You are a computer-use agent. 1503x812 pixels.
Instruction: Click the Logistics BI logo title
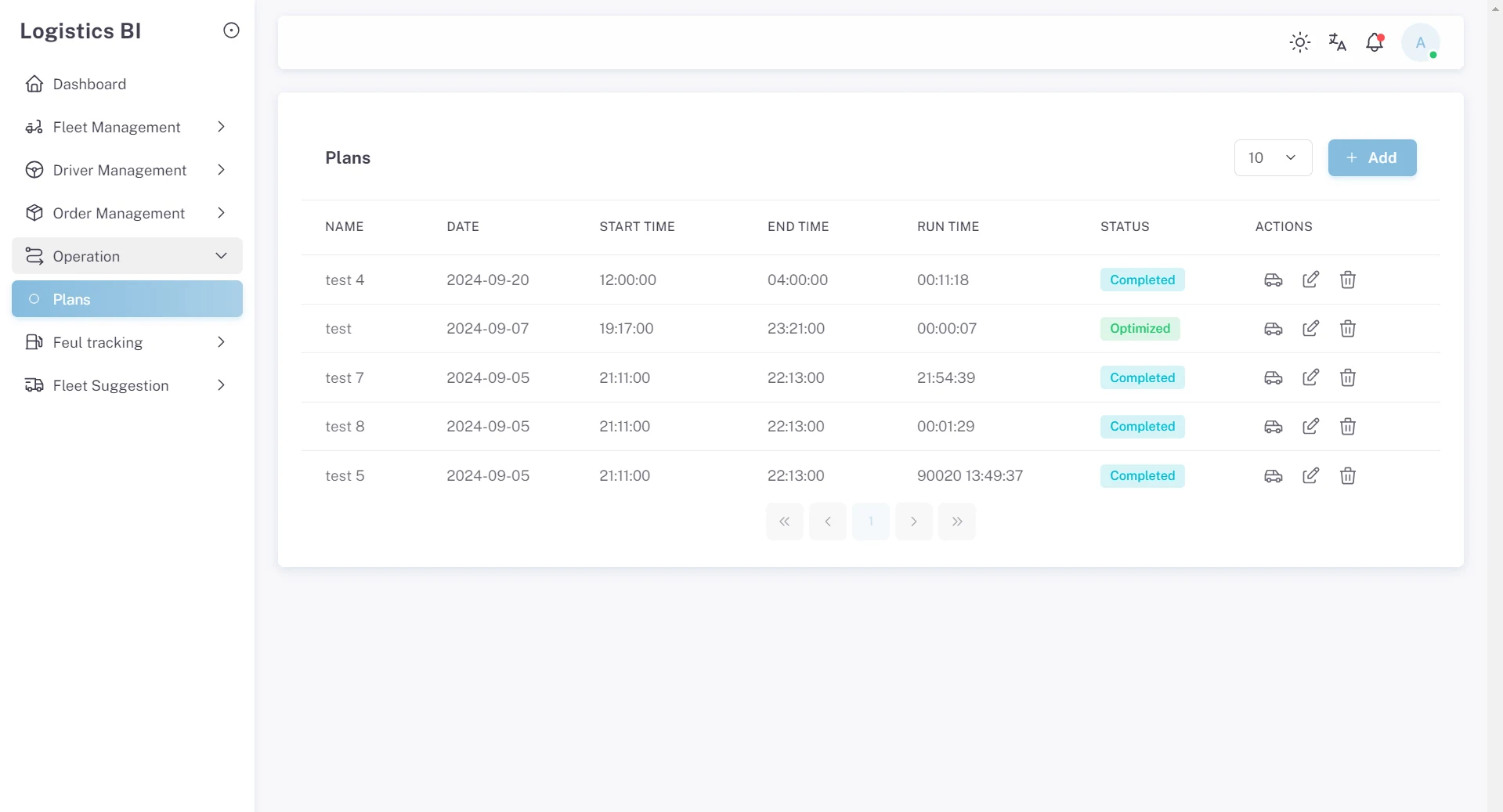click(81, 31)
